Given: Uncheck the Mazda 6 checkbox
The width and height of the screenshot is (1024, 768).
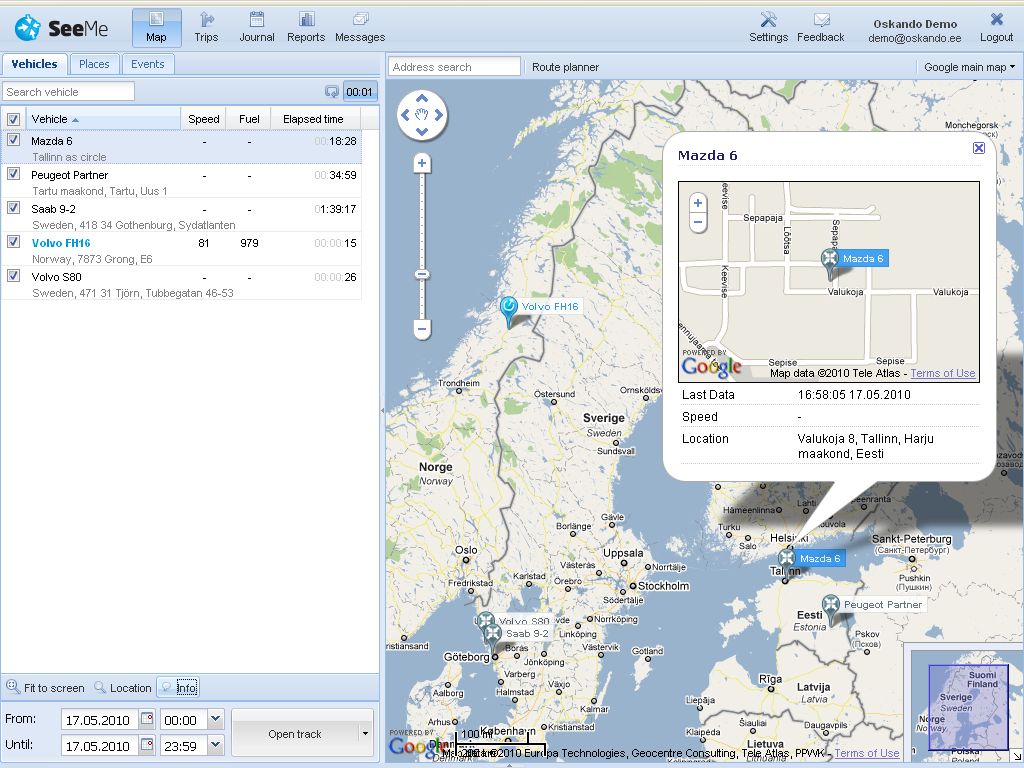Looking at the screenshot, I should (x=13, y=140).
